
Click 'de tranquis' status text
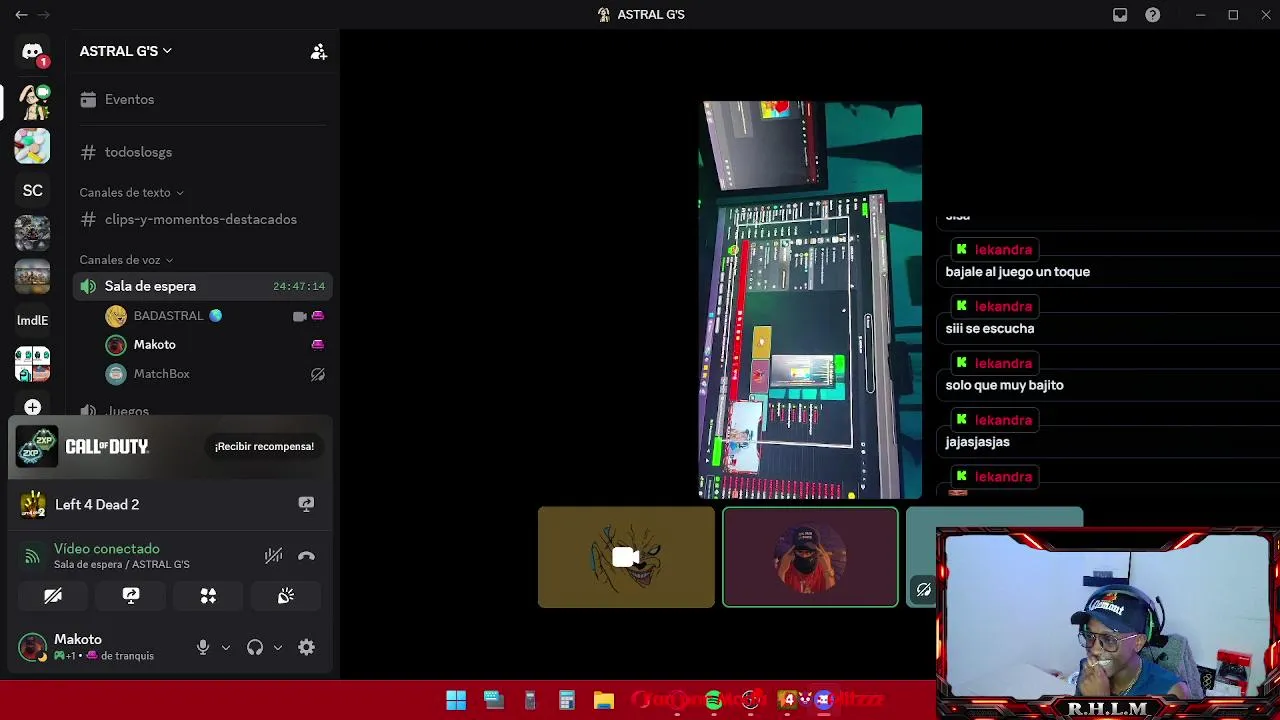pyautogui.click(x=127, y=656)
